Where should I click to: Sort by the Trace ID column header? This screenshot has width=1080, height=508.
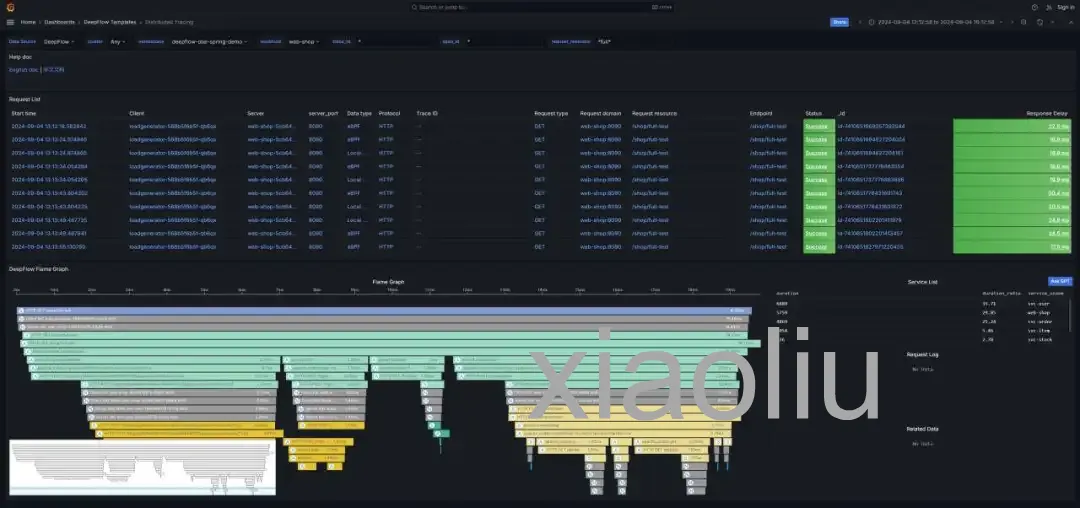(427, 113)
